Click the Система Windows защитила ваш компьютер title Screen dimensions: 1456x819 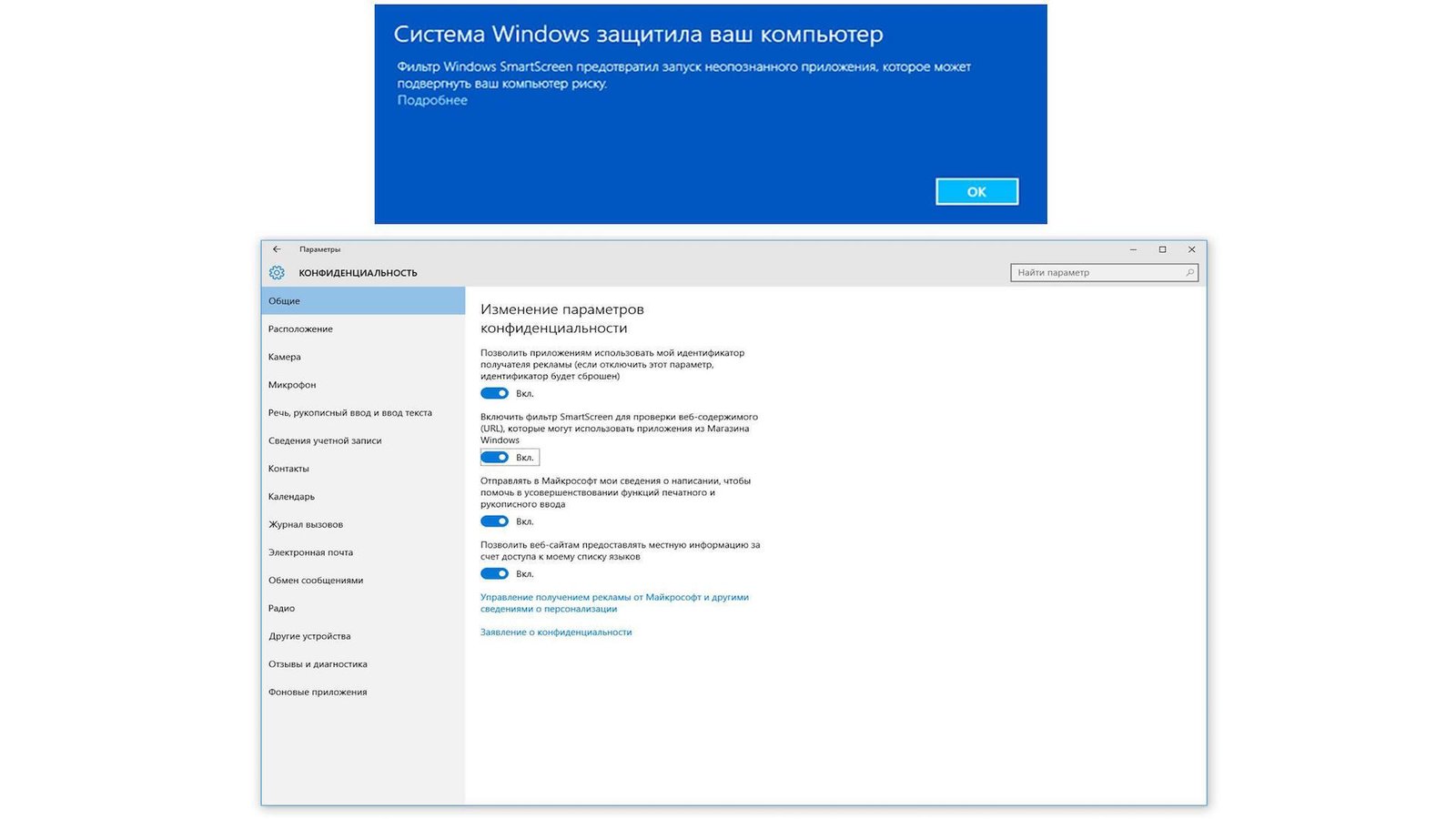(638, 35)
